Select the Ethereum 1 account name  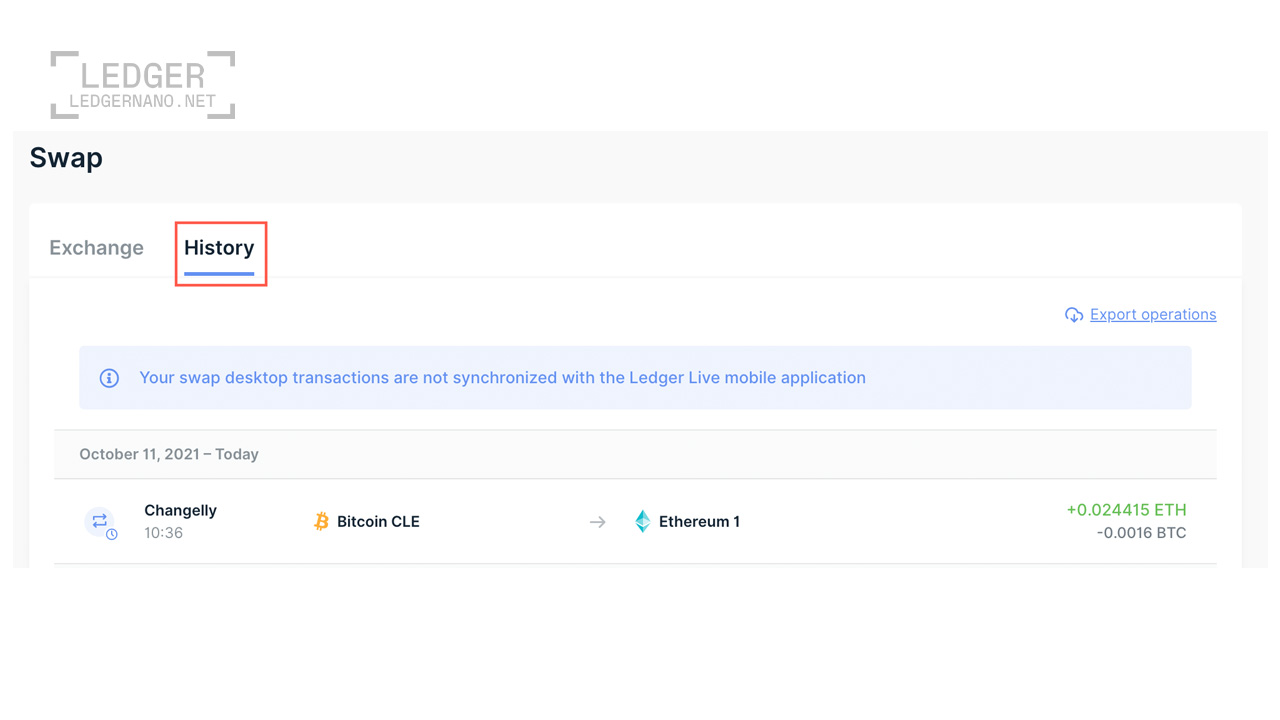(699, 521)
